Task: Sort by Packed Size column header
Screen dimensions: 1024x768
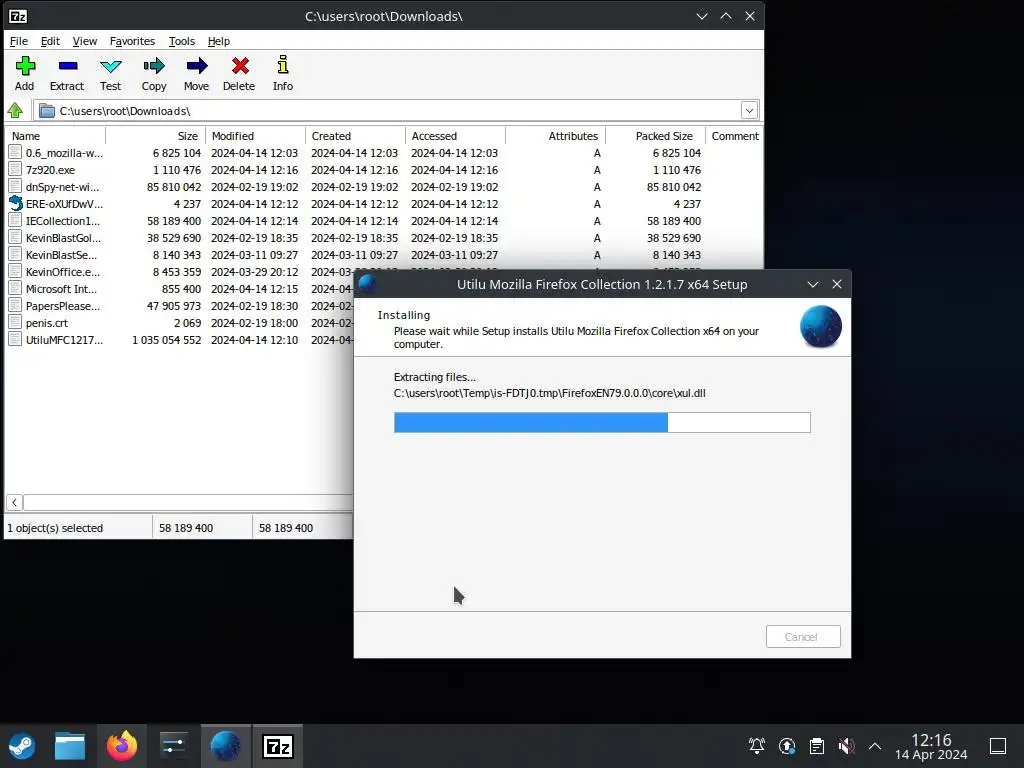Action: (x=656, y=136)
